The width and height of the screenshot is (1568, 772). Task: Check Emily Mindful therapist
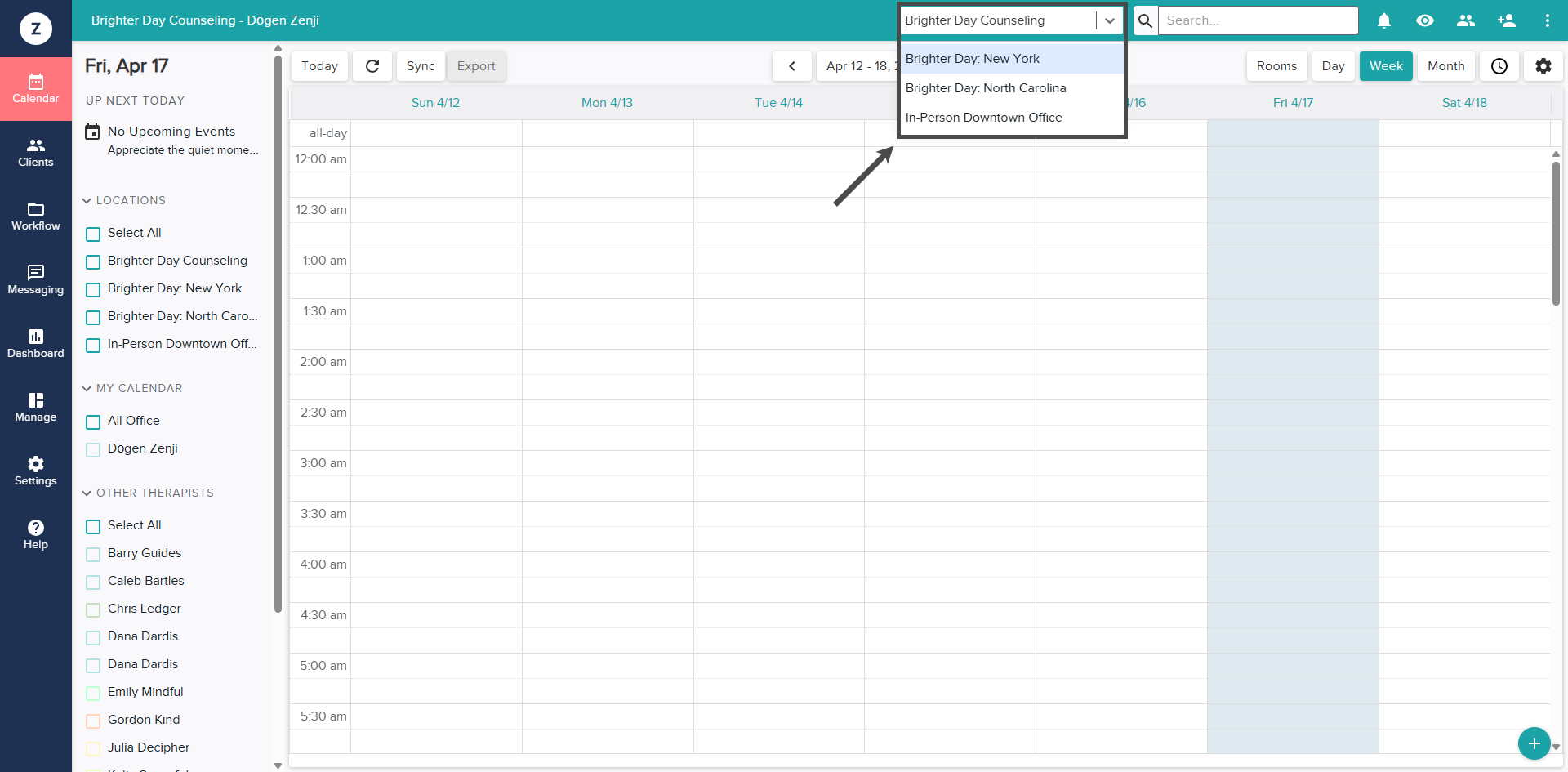(93, 693)
